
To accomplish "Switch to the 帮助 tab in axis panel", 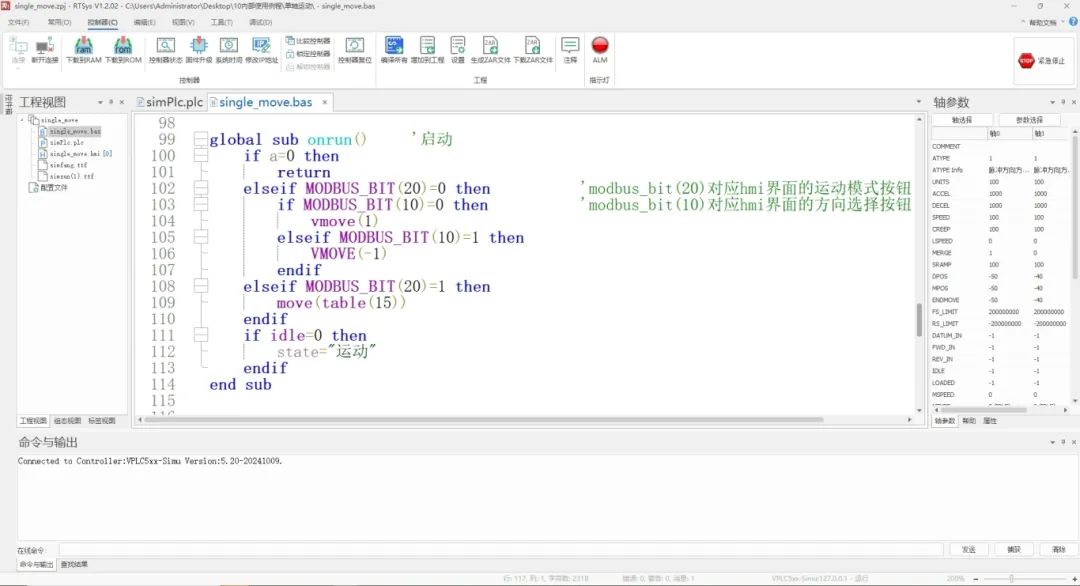I will 969,421.
